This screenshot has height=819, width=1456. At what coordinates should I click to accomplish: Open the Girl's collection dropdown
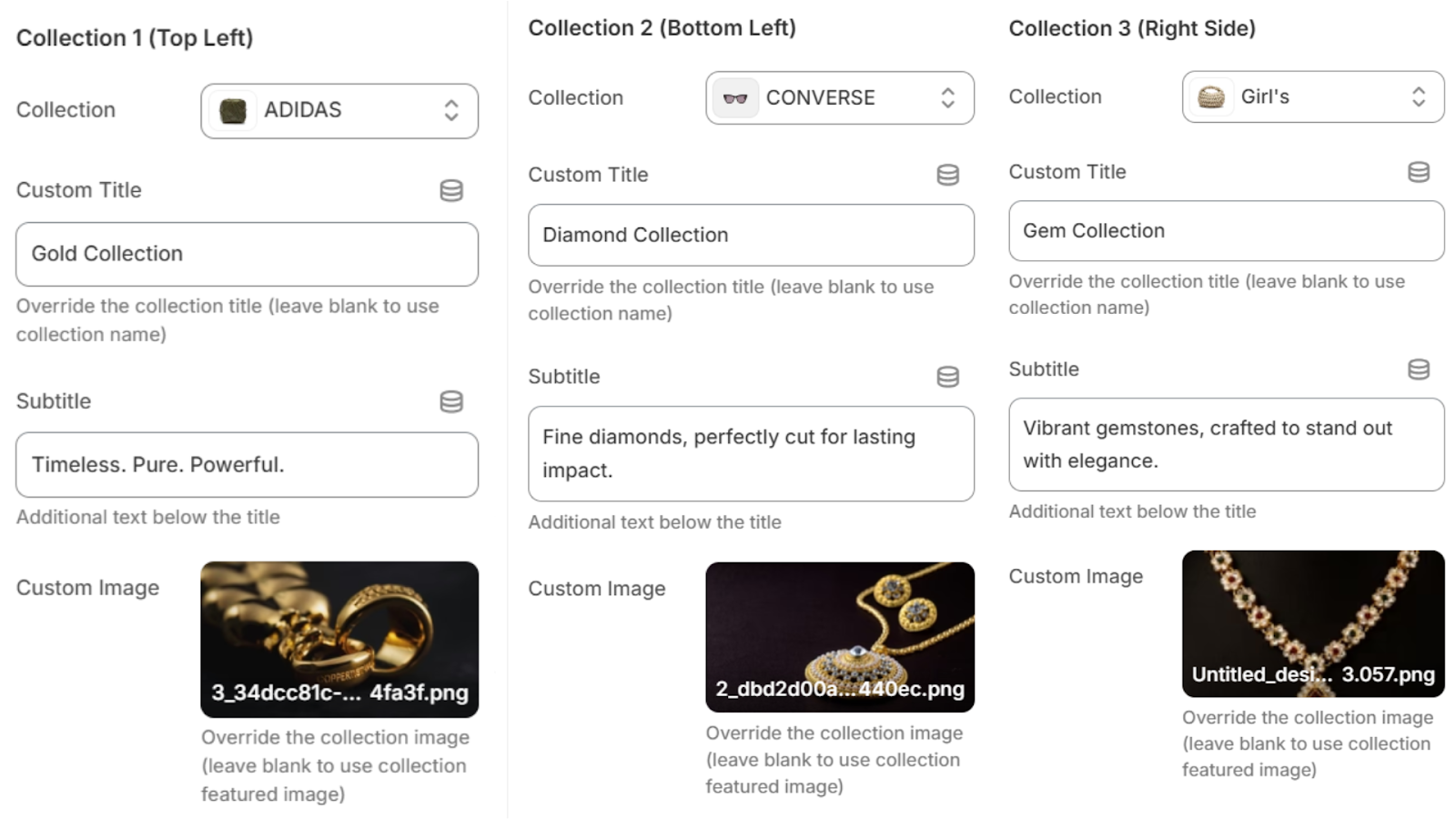tap(1313, 96)
